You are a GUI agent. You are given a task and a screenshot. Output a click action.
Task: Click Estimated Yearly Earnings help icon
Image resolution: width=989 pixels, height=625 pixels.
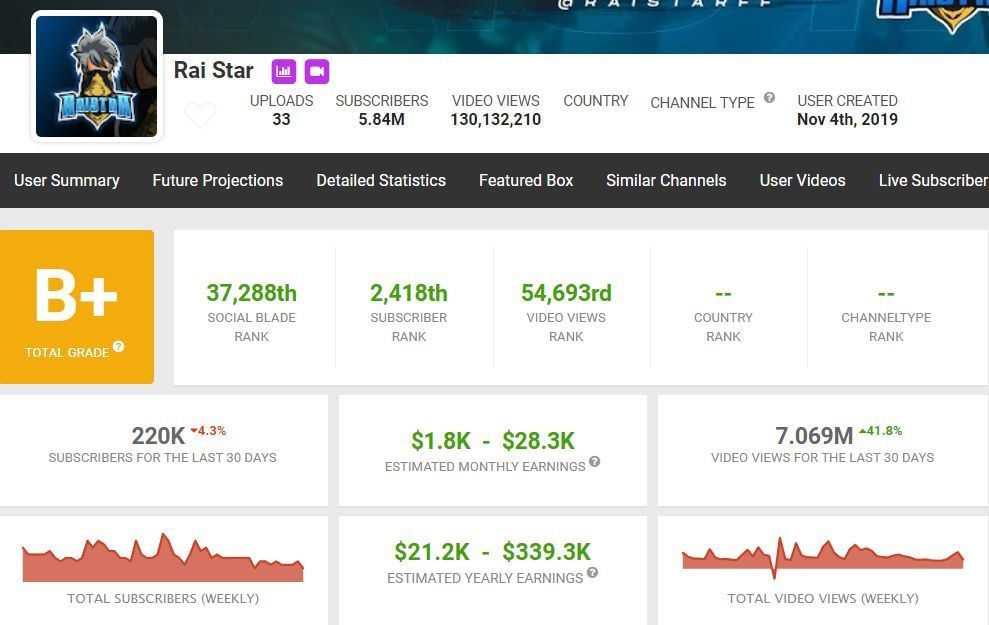pos(592,573)
